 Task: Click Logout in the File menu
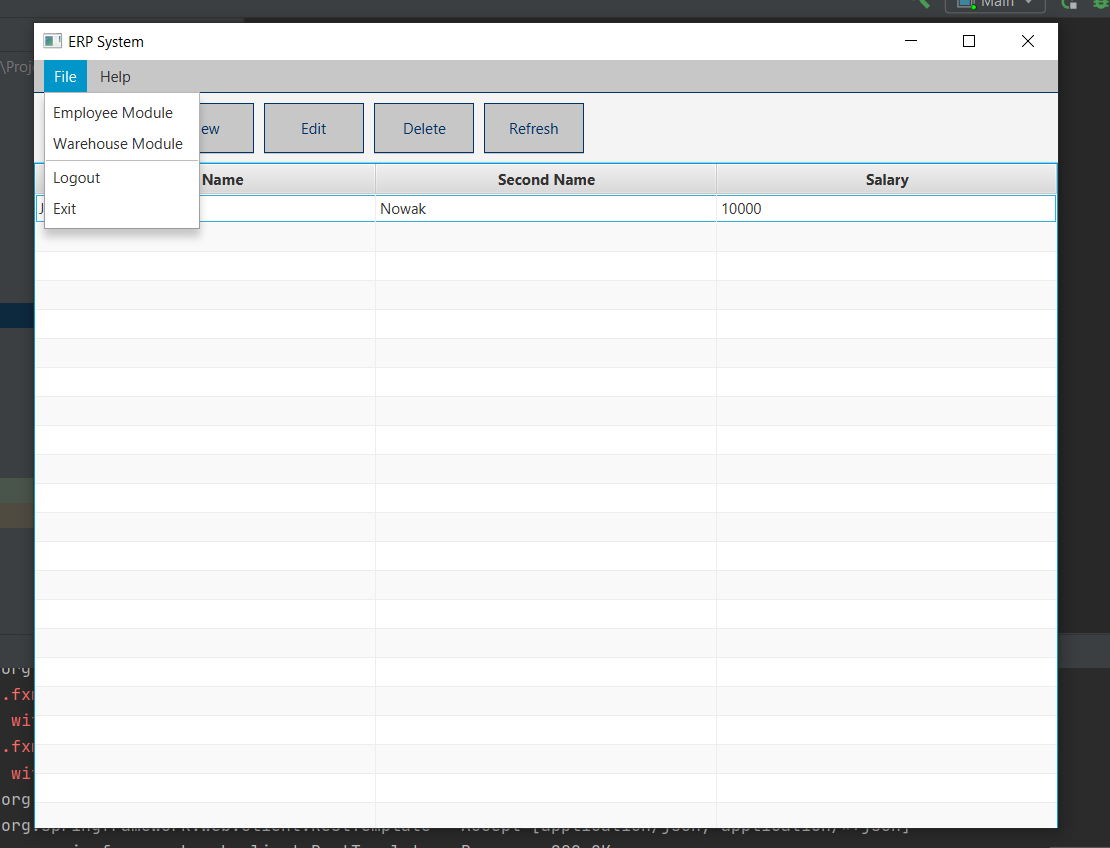coord(76,178)
